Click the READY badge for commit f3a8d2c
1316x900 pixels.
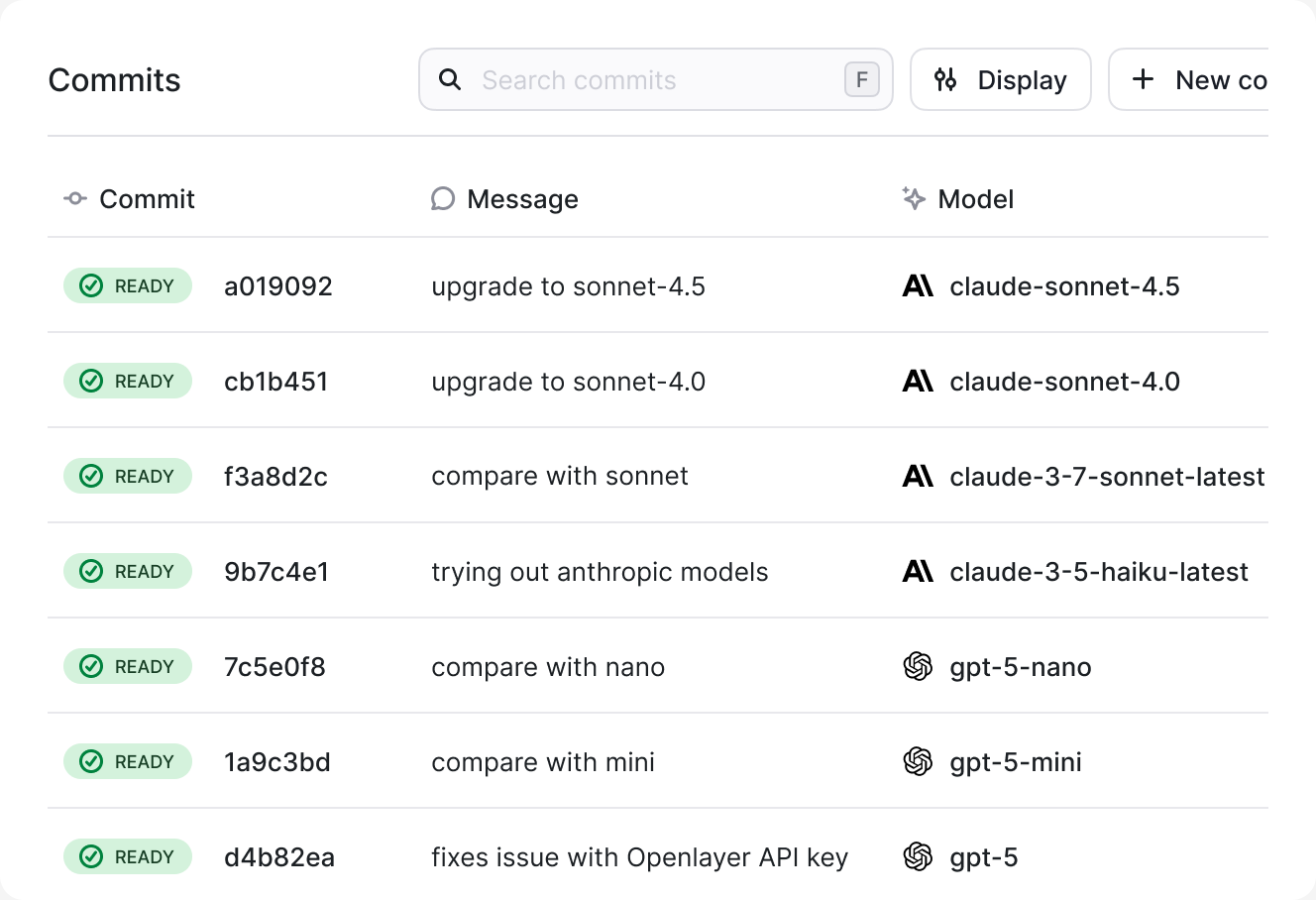pyautogui.click(x=128, y=476)
